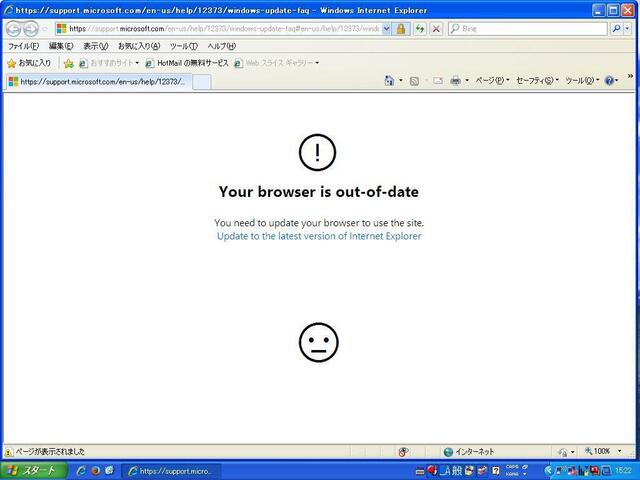Open the ツール(O) command bar menu
The image size is (640, 480).
(582, 80)
